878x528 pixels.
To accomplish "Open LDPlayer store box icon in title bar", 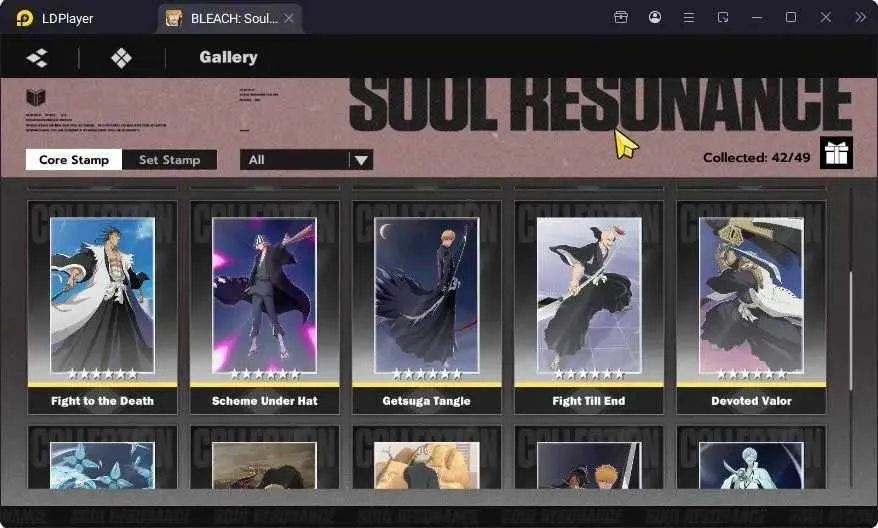I will tap(620, 17).
